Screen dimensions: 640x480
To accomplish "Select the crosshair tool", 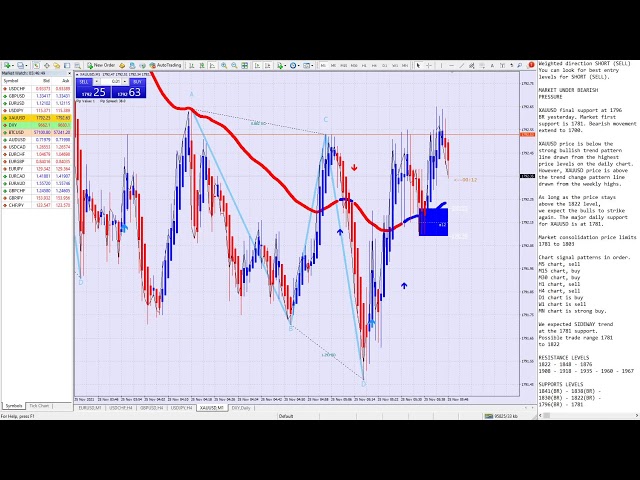I will coord(428,65).
